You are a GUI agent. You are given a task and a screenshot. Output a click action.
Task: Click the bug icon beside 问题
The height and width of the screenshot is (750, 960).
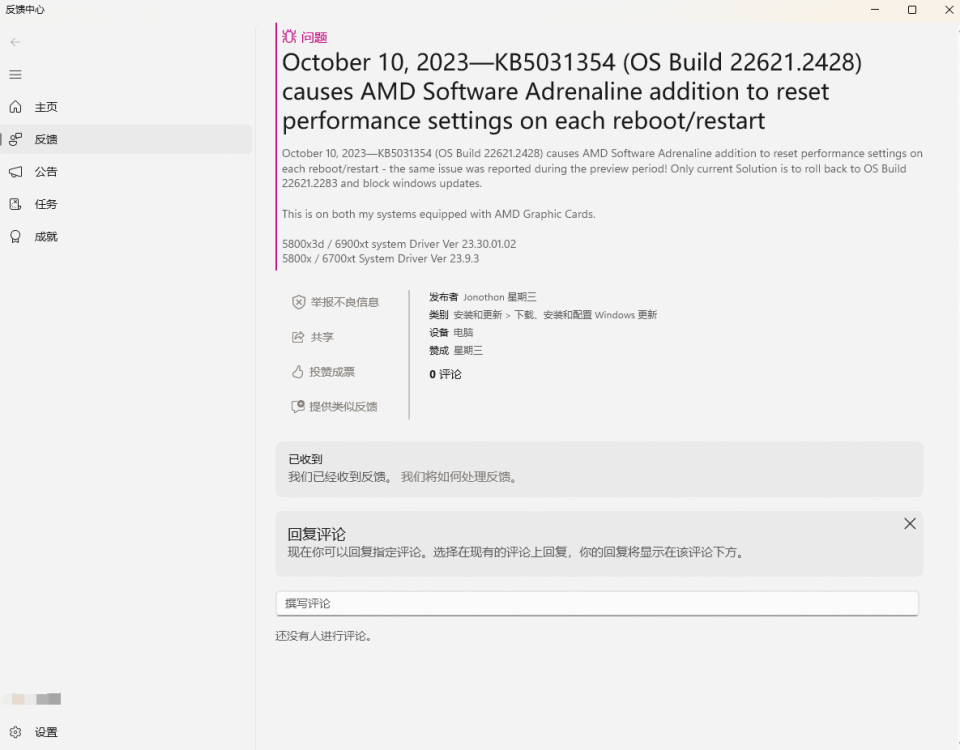289,37
